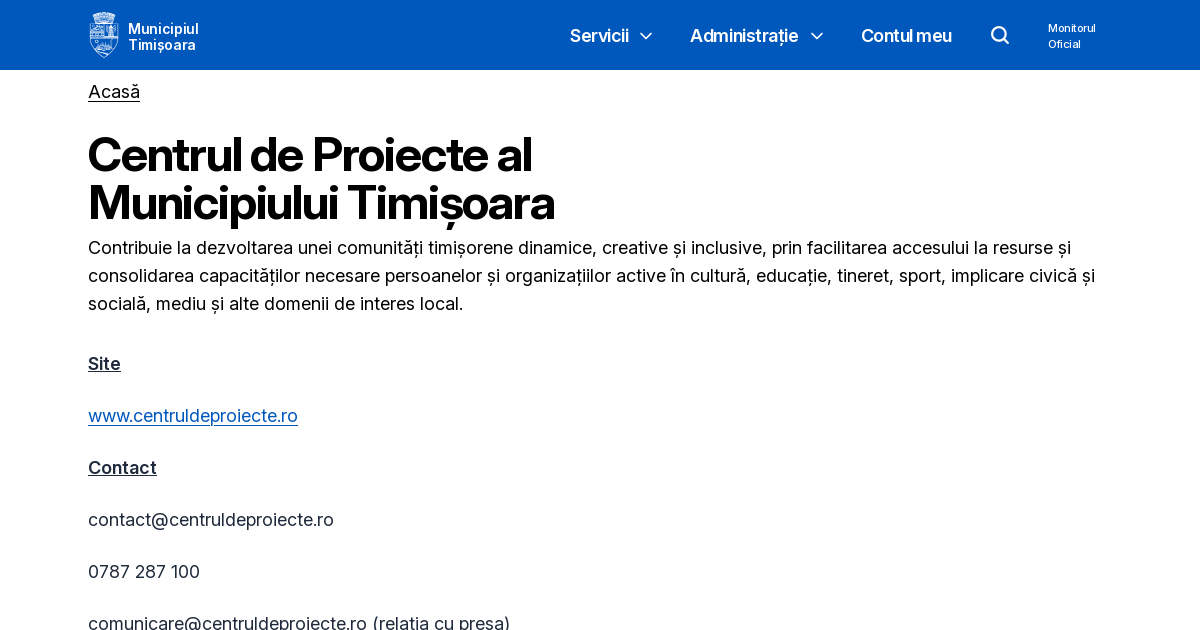Collapse the Servicii navigation chevron
This screenshot has height=630, width=1200.
(645, 36)
